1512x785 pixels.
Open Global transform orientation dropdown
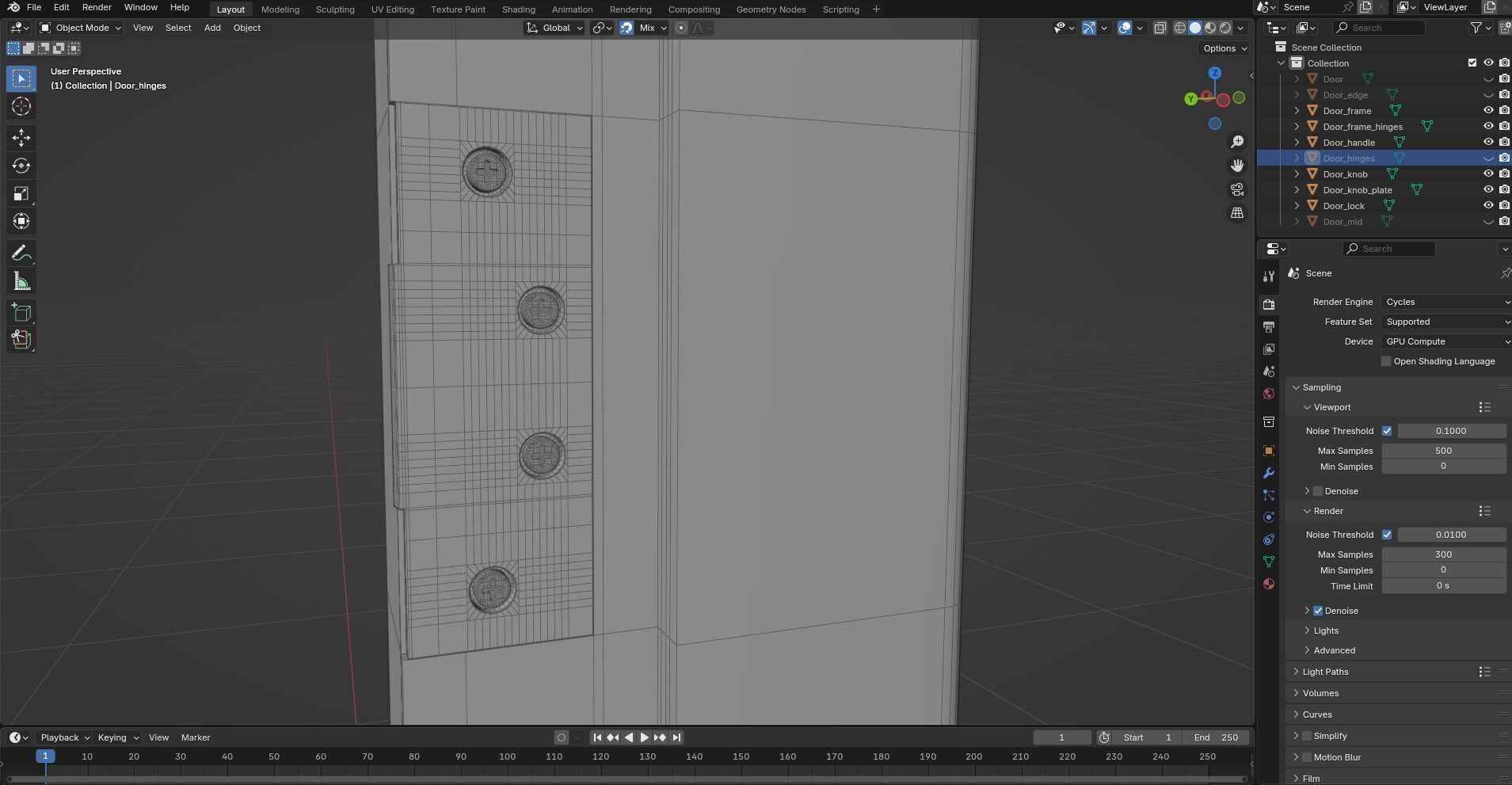[554, 28]
